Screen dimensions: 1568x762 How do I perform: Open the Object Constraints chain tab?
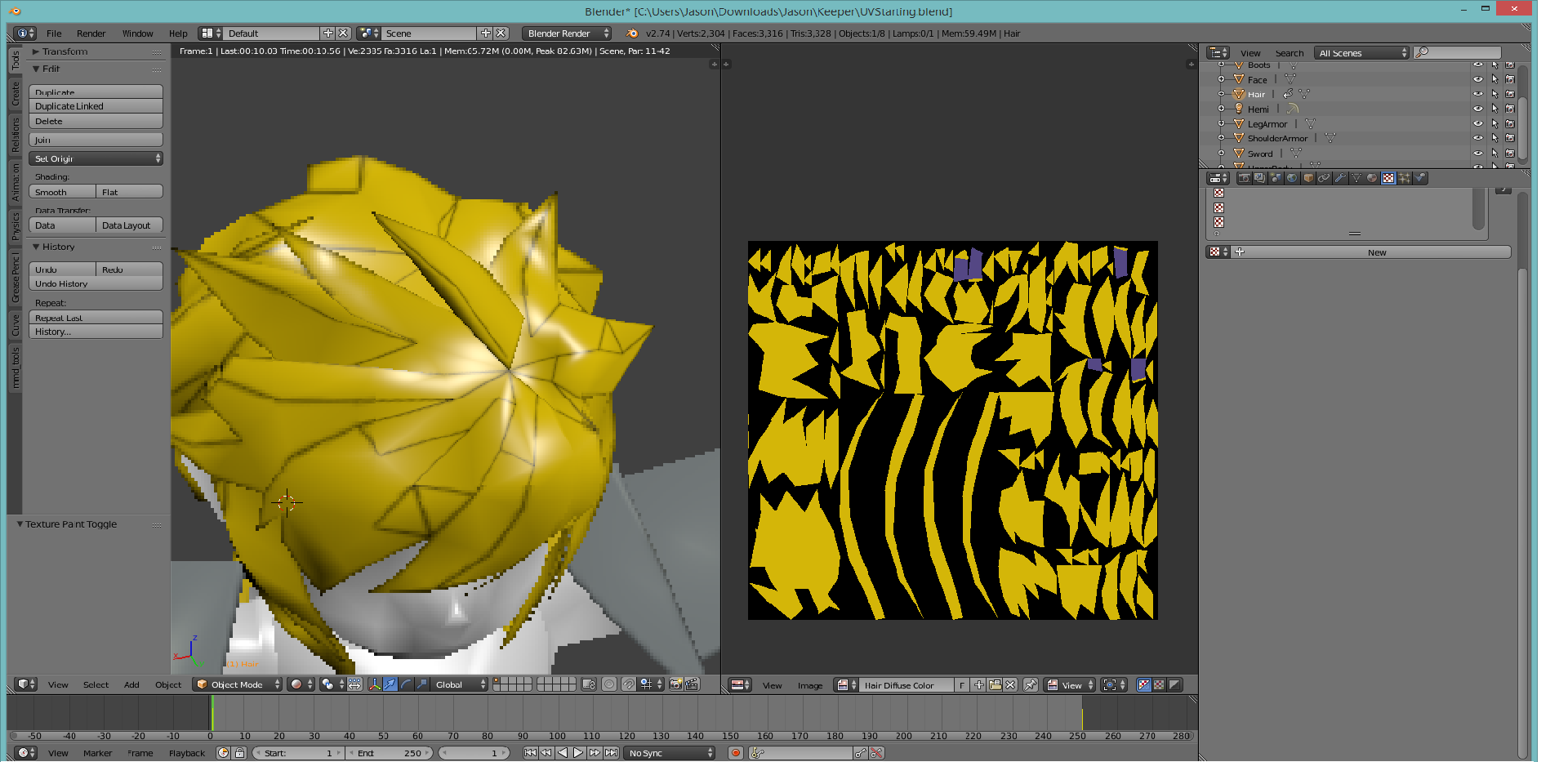1324,178
